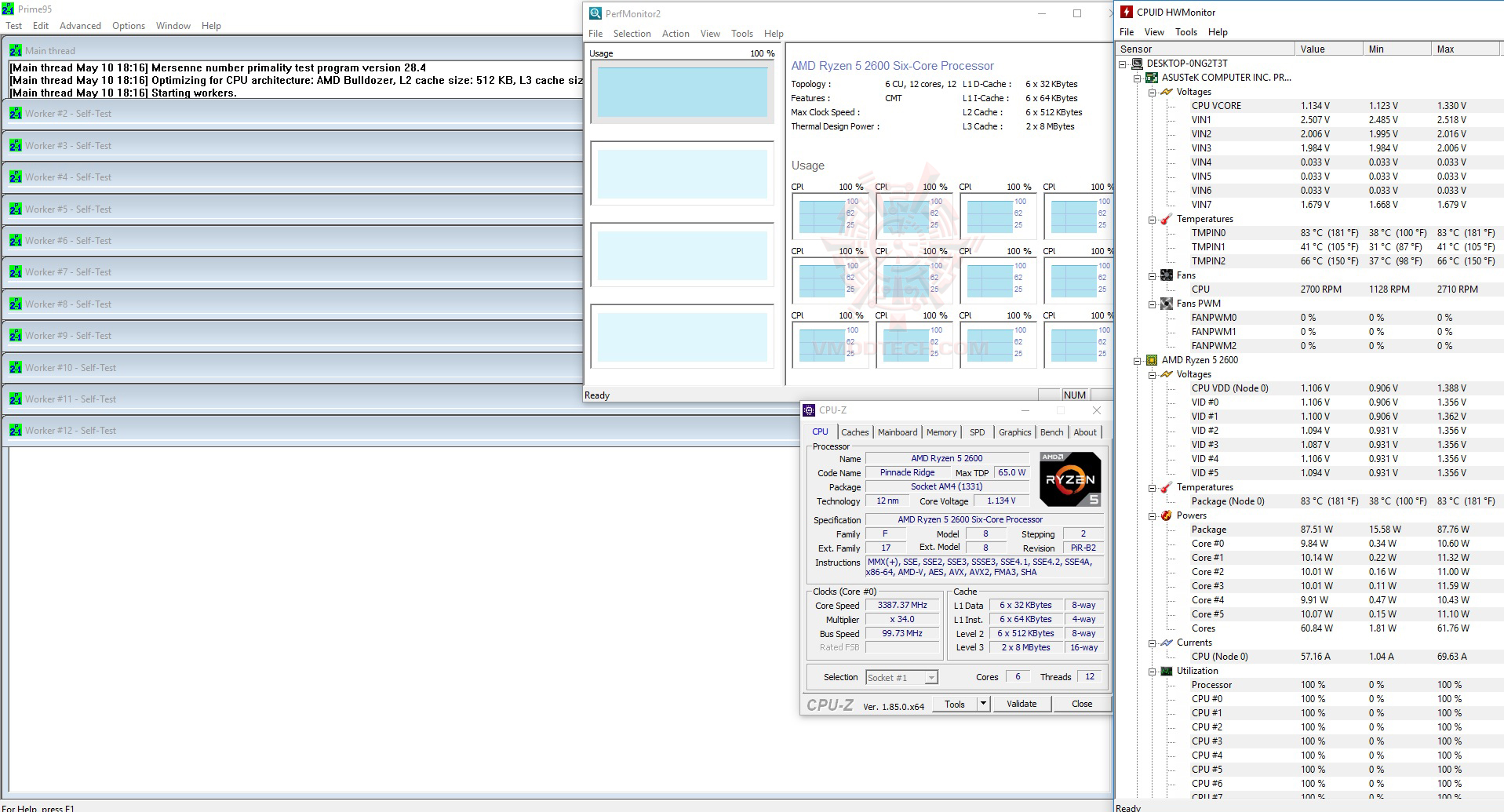This screenshot has height=812, width=1504.
Task: Collapse the Utilization group in HWMonitor
Action: click(x=1152, y=671)
